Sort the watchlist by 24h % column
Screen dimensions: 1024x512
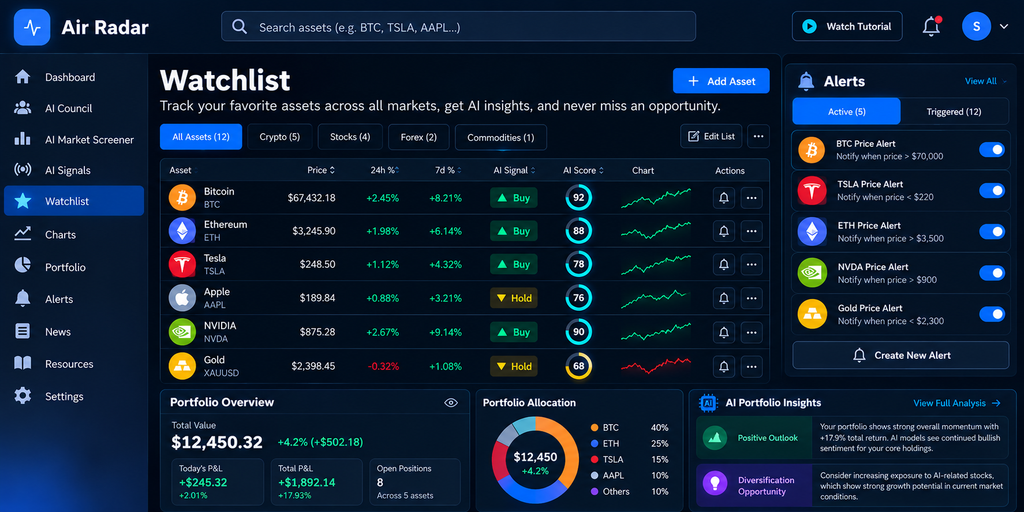point(385,170)
